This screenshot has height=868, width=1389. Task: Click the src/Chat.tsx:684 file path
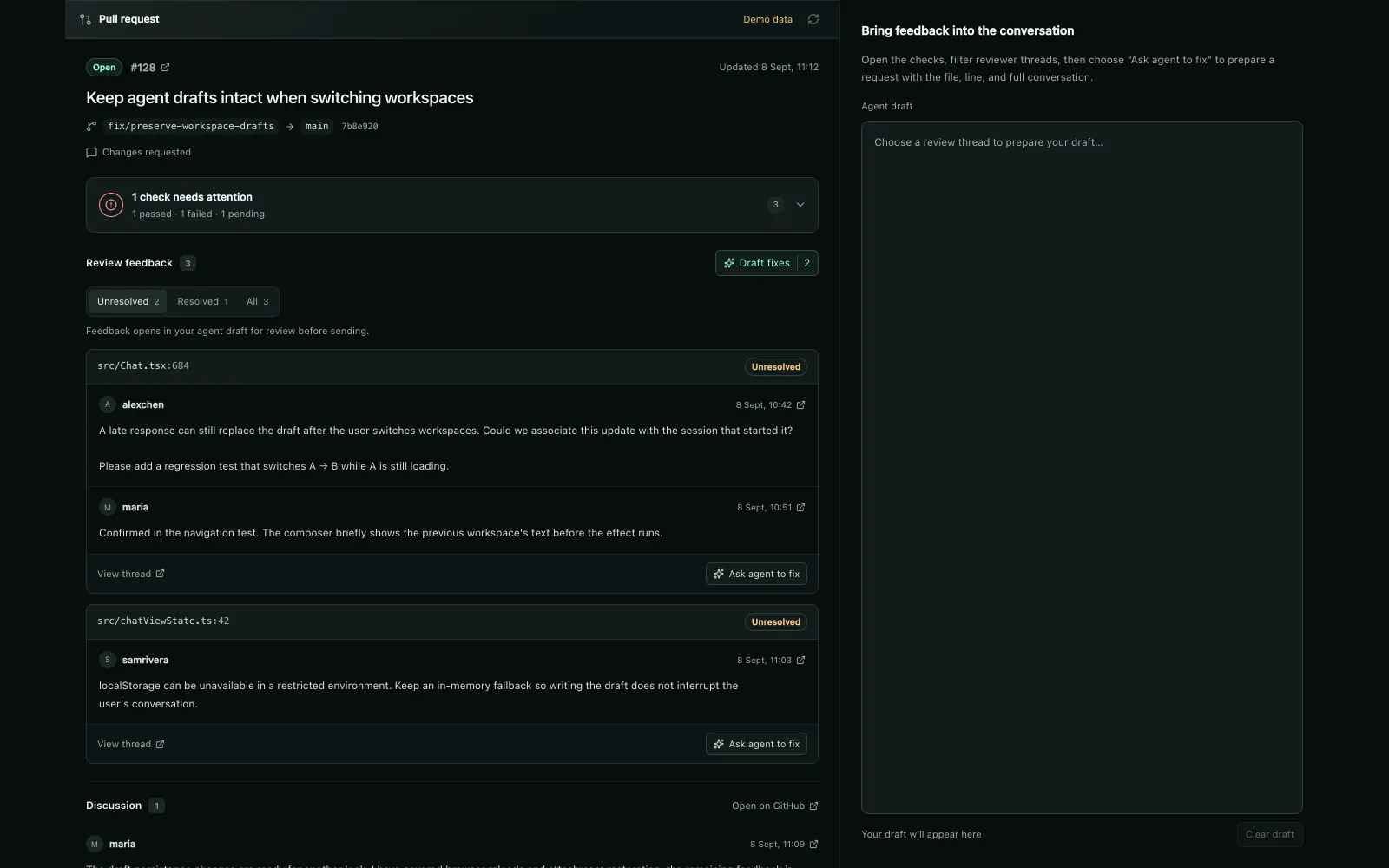143,366
